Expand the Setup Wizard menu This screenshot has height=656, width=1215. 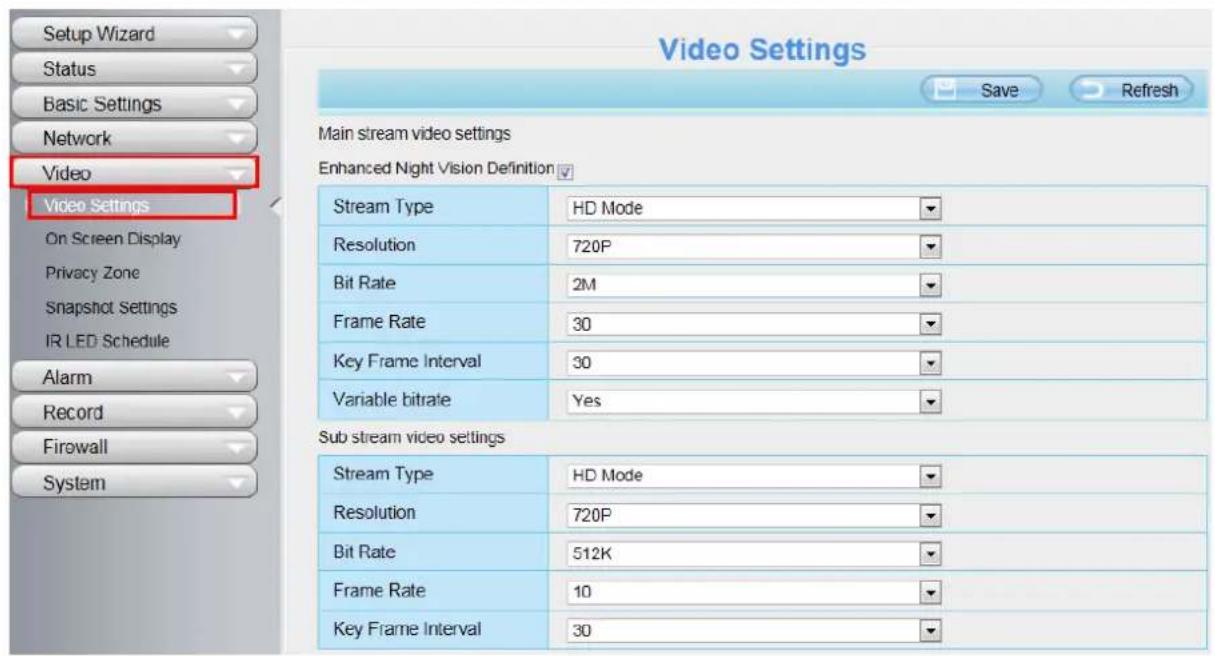[135, 34]
